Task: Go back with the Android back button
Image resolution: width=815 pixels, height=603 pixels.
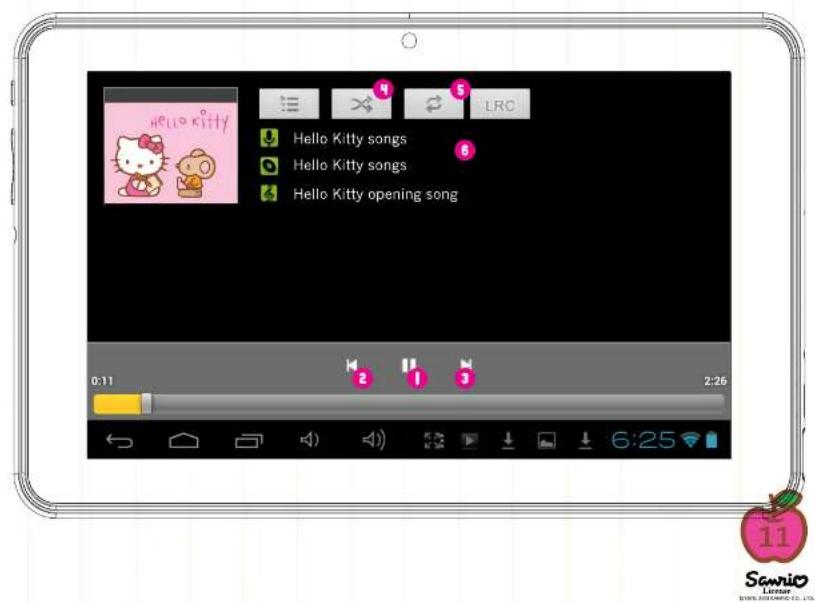Action: [120, 441]
